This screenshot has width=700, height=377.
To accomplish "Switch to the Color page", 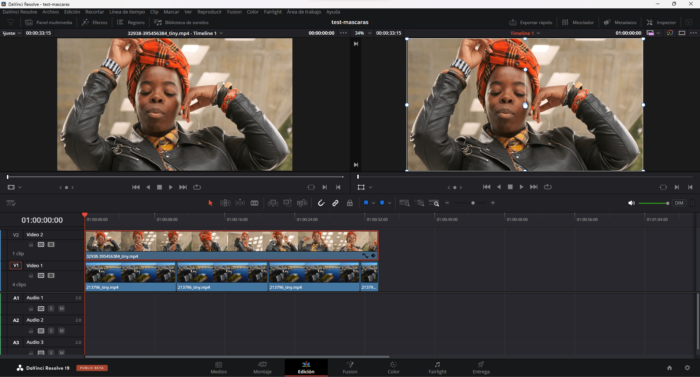I will [x=393, y=368].
